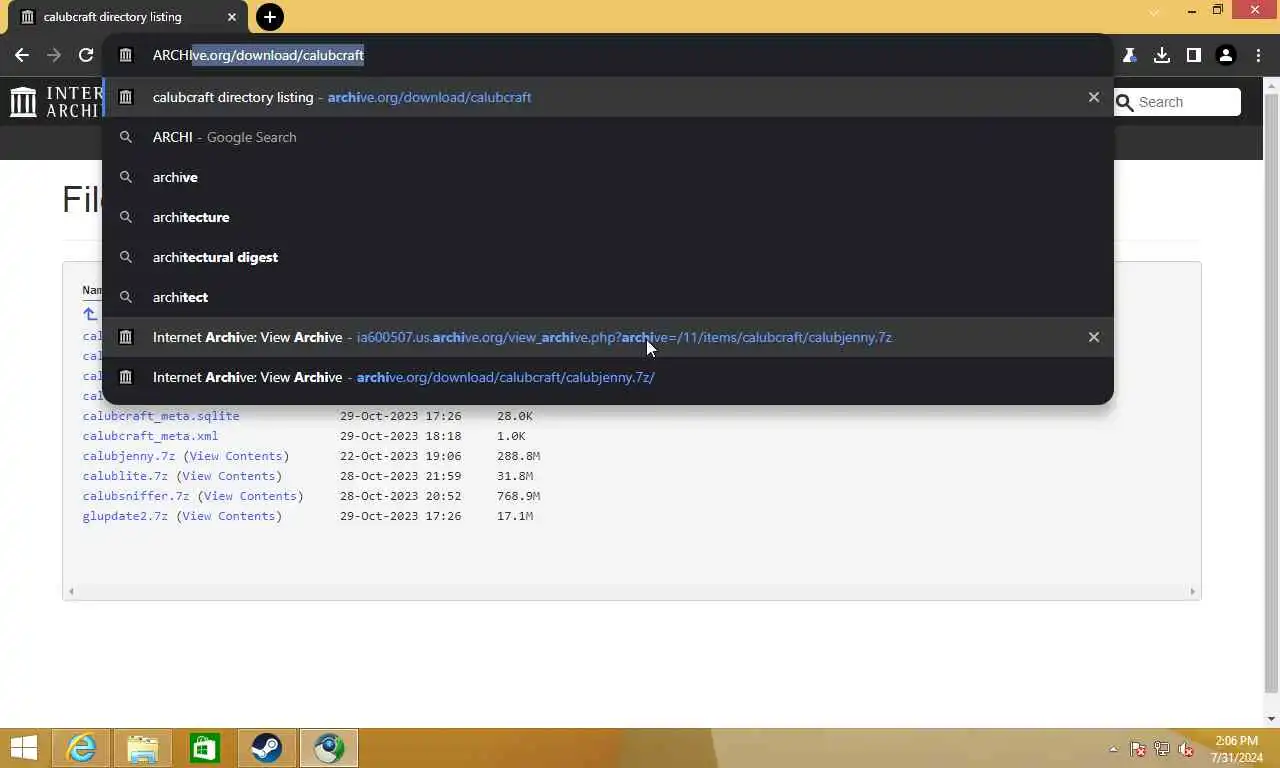Open the taskbar clock showing 2:06 PM
The width and height of the screenshot is (1280, 768).
(x=1237, y=749)
